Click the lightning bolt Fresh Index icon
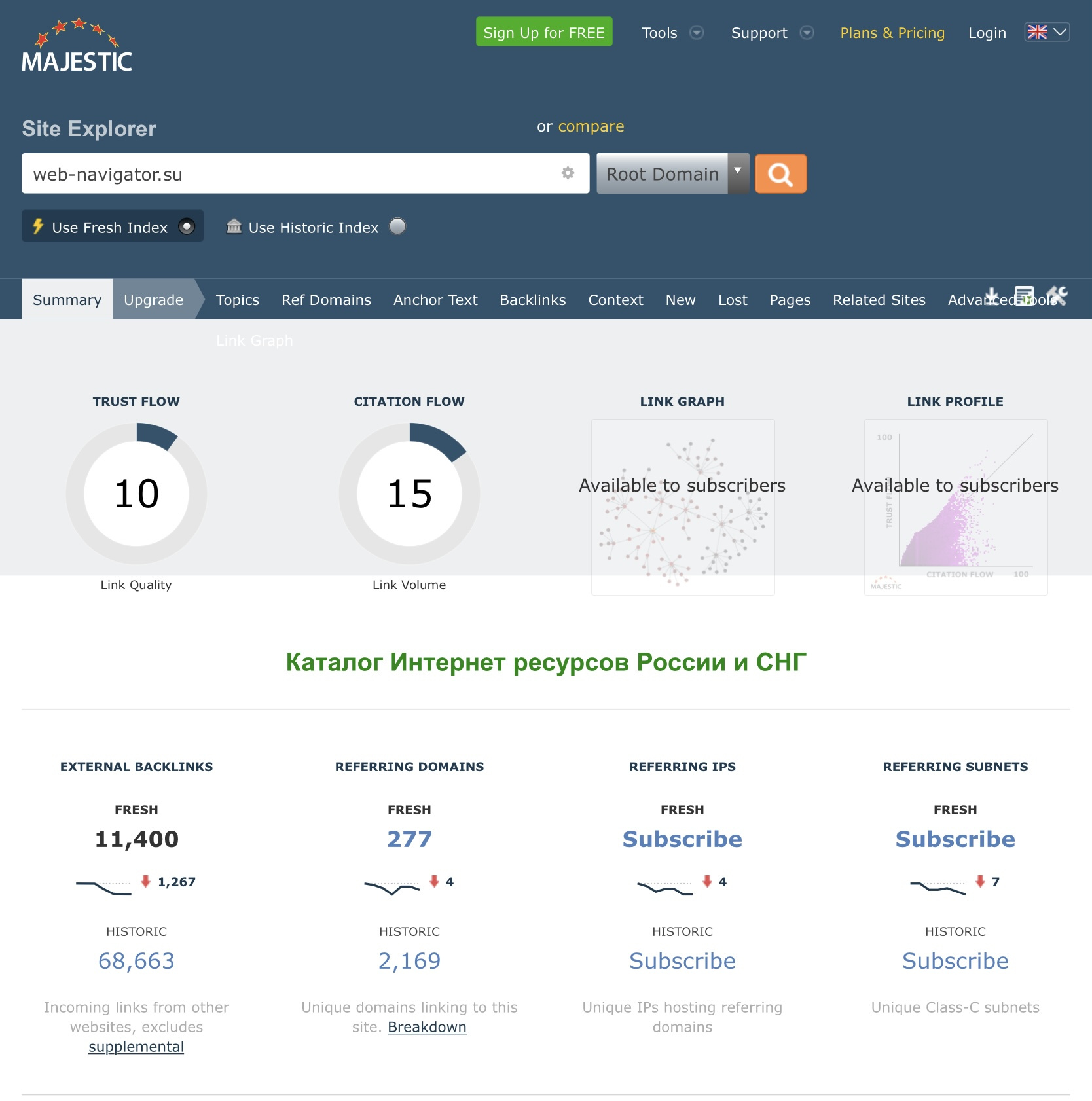Viewport: 1092px width, 1101px height. pyautogui.click(x=38, y=226)
